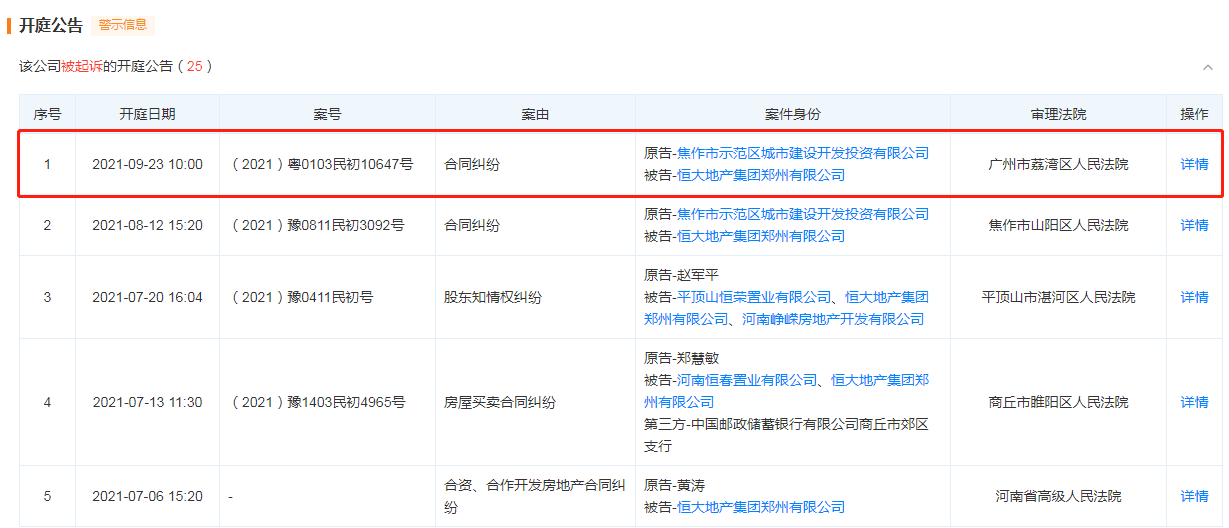Click the date 2021-07-06 15:20

147,496
